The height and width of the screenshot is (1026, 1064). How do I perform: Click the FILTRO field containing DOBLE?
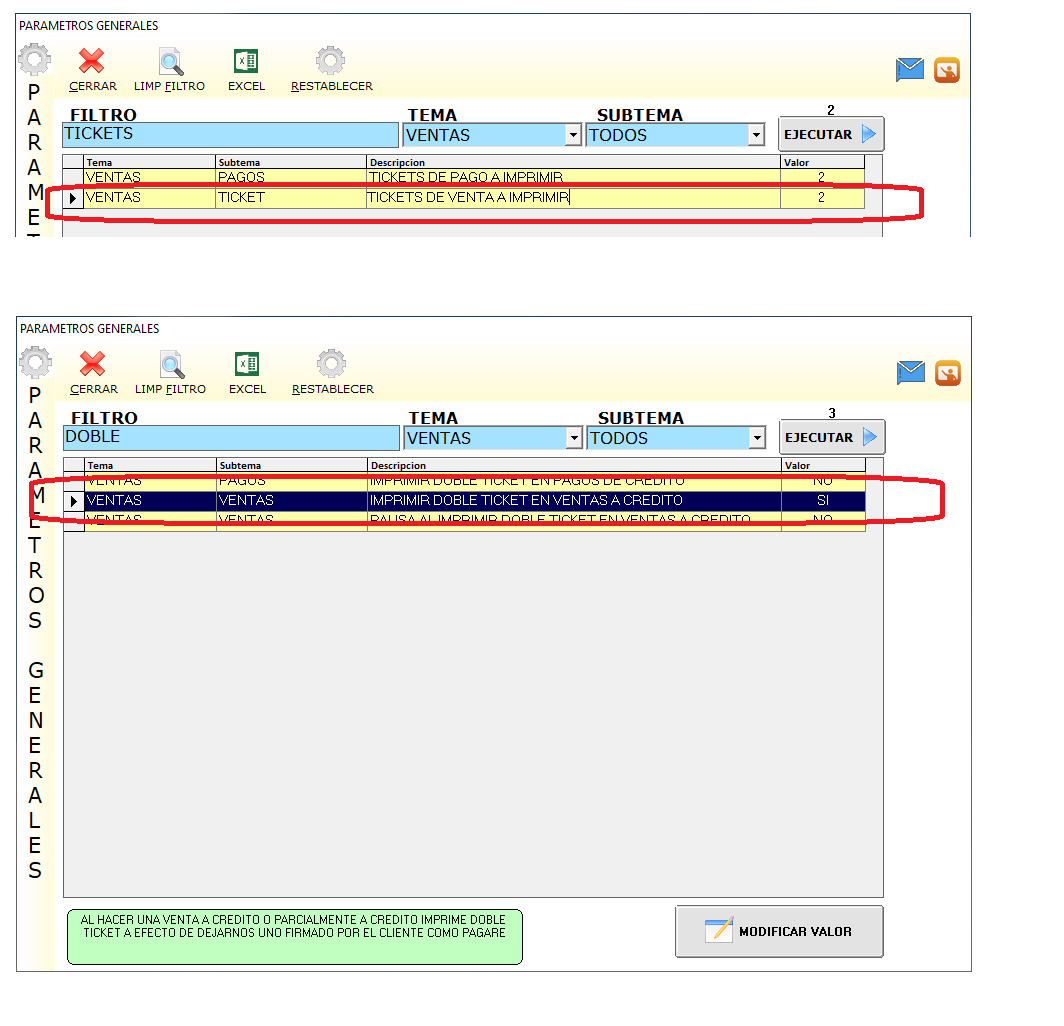point(231,438)
